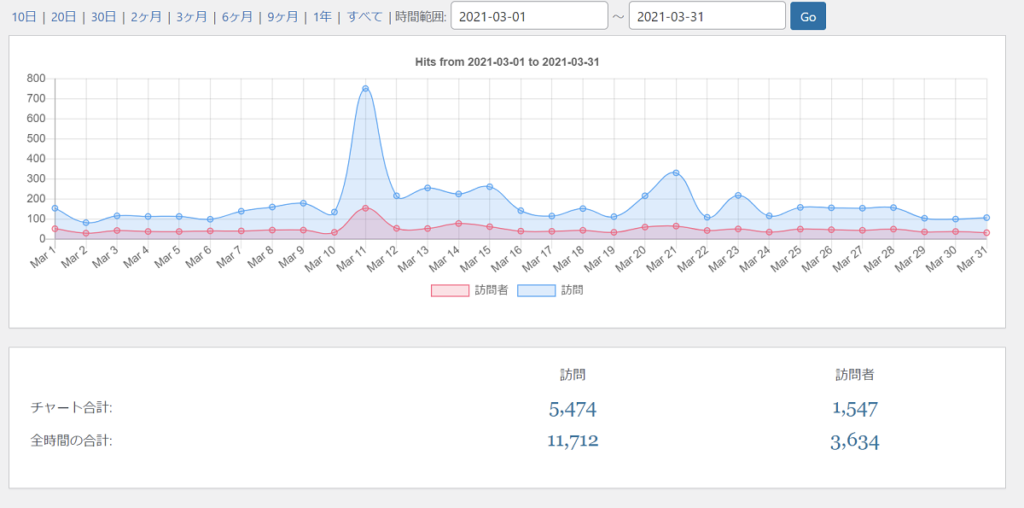Screen dimensions: 1024x508
Task: Click the all-time visits 11,712
Action: (573, 441)
